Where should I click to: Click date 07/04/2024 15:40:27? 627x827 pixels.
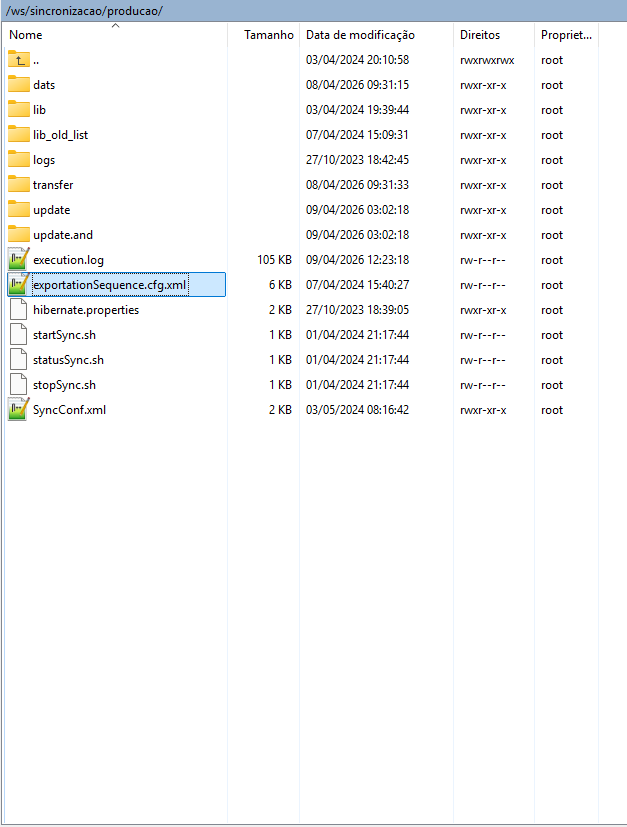(x=358, y=285)
